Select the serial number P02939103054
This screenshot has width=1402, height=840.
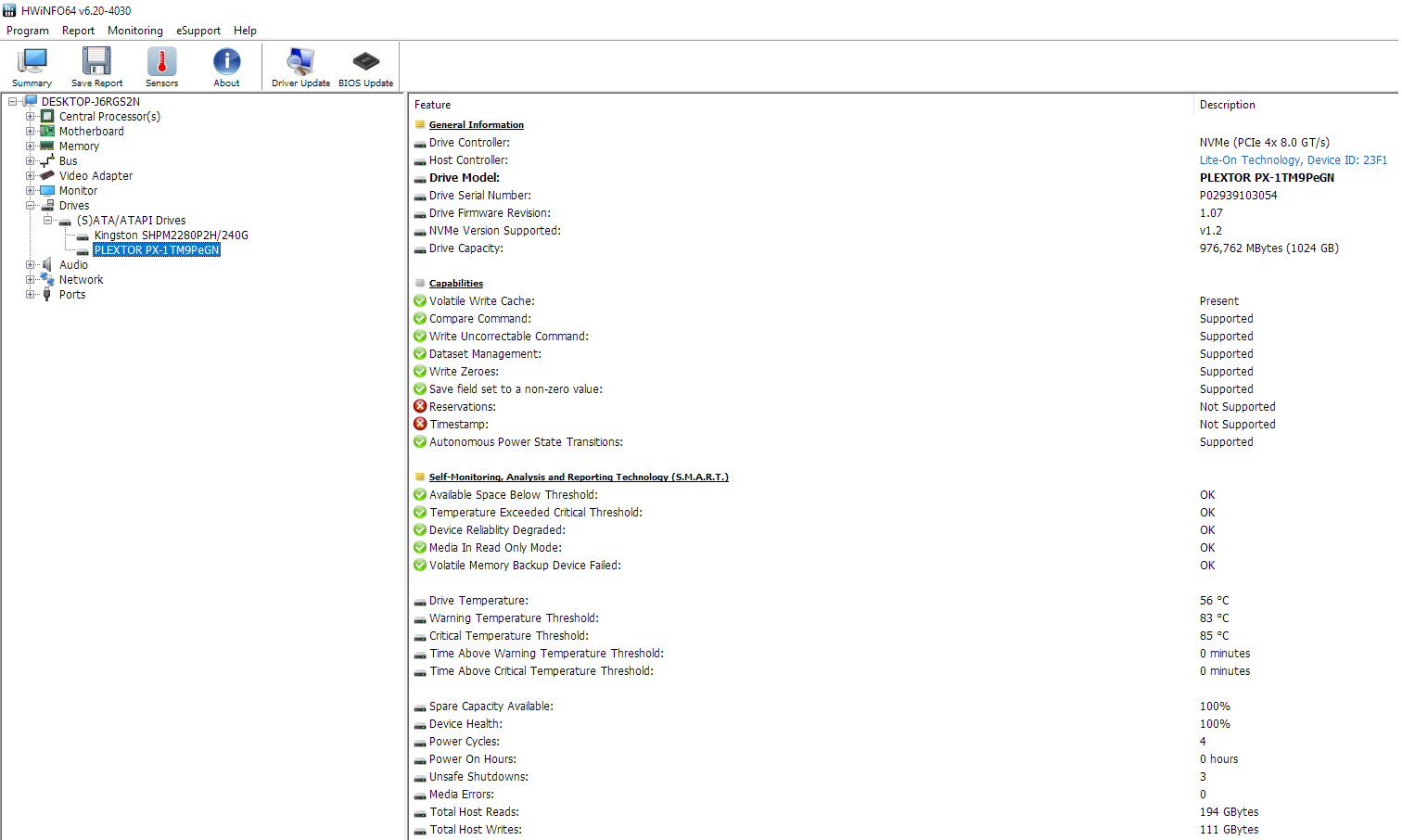1238,196
